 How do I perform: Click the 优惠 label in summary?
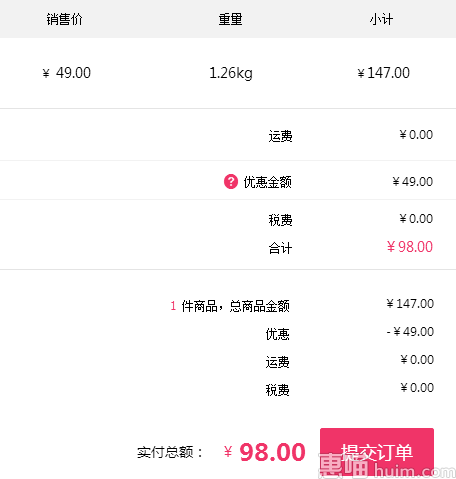point(277,334)
